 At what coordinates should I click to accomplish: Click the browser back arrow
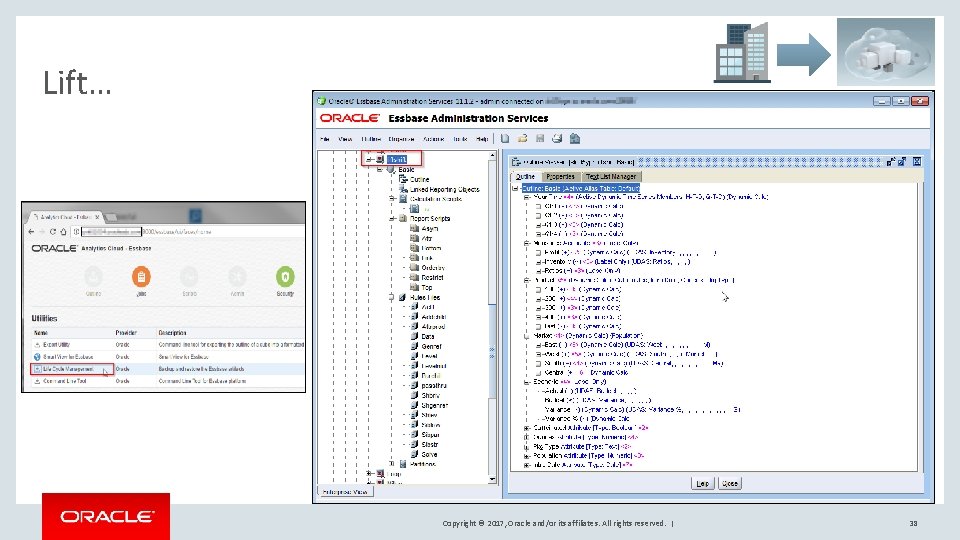(x=31, y=232)
